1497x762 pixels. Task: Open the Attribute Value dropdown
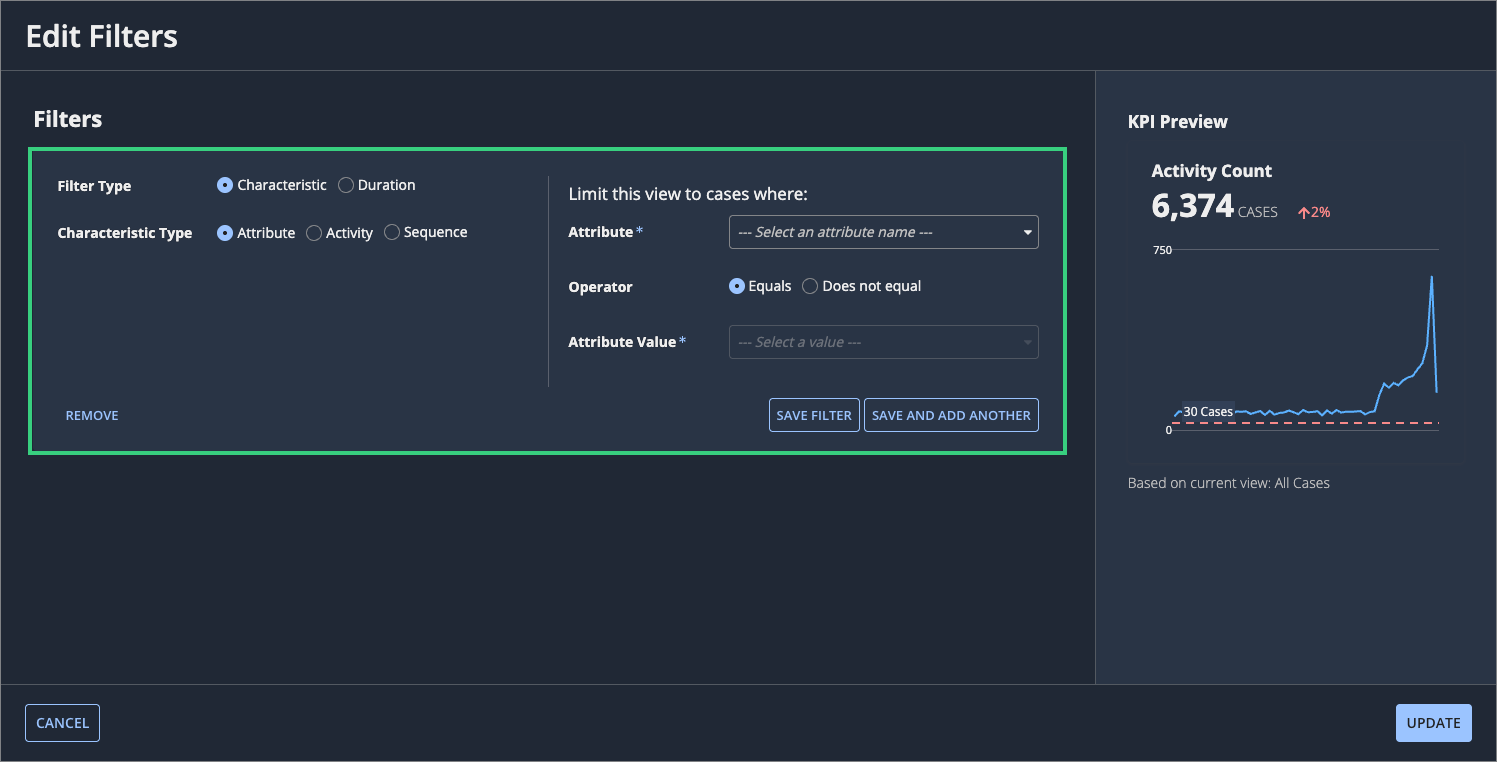coord(884,342)
